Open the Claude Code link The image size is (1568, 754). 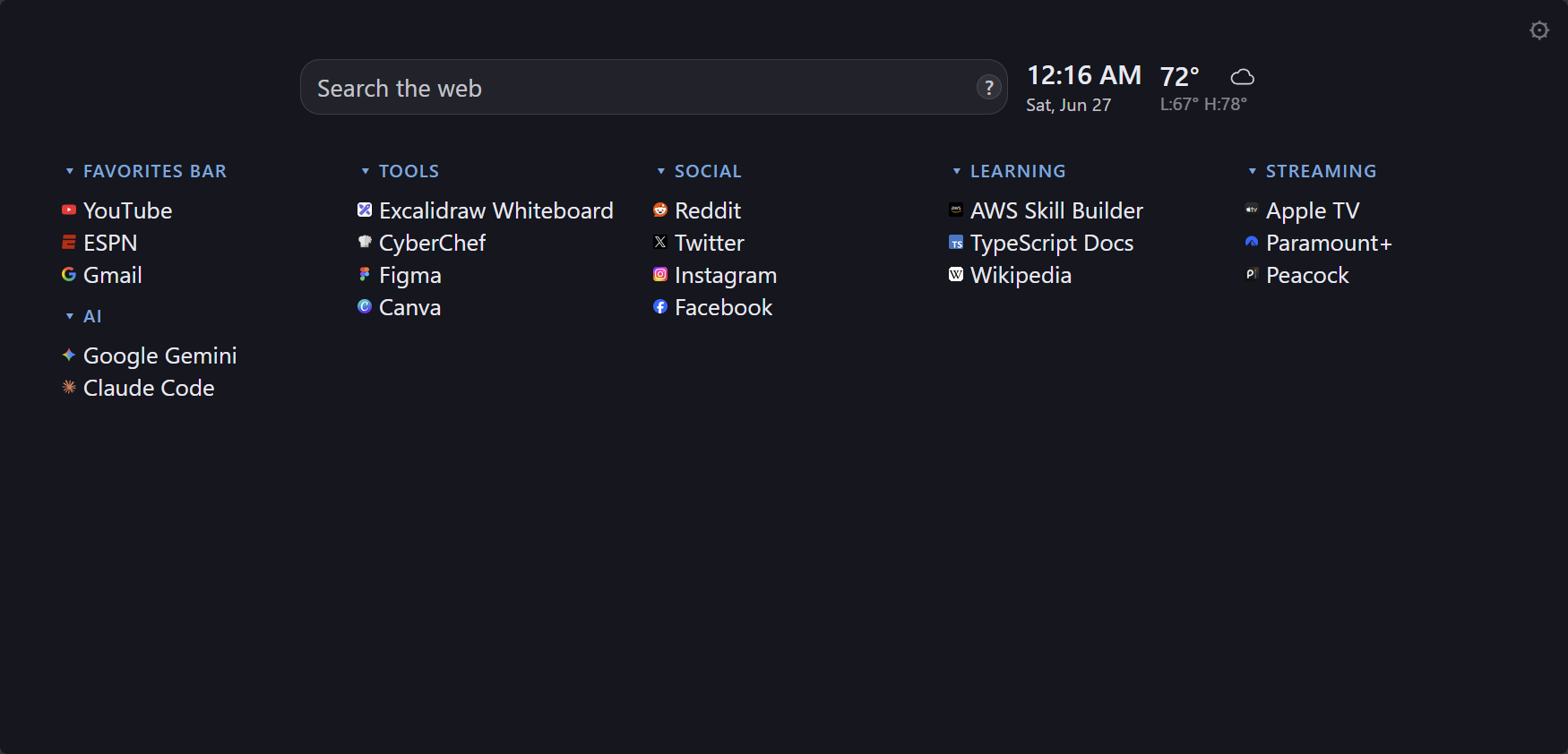(x=149, y=388)
